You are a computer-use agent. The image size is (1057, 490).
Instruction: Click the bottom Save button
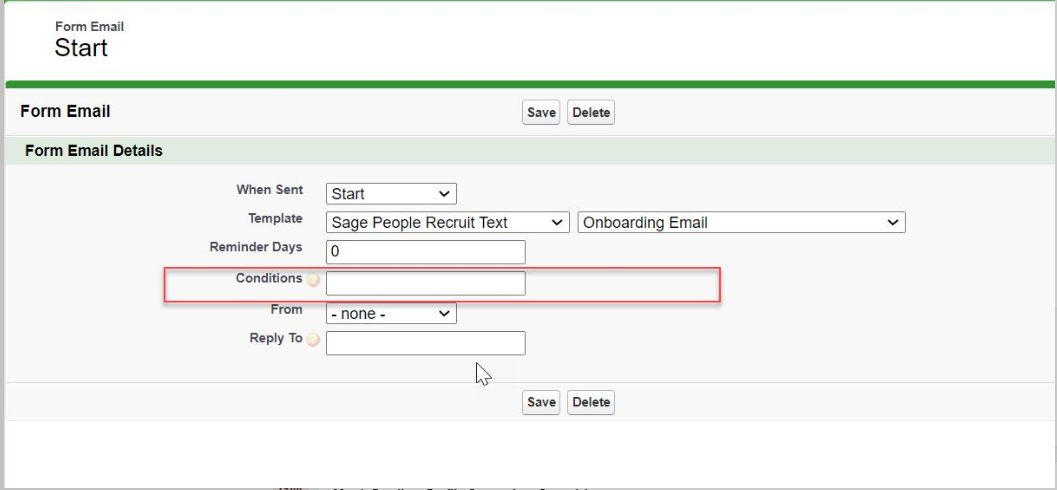[x=541, y=402]
